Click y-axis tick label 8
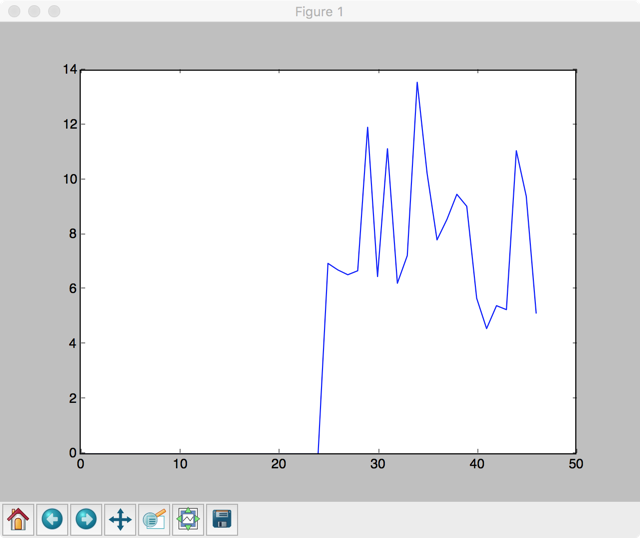Screen dimensions: 640x538 73,233
